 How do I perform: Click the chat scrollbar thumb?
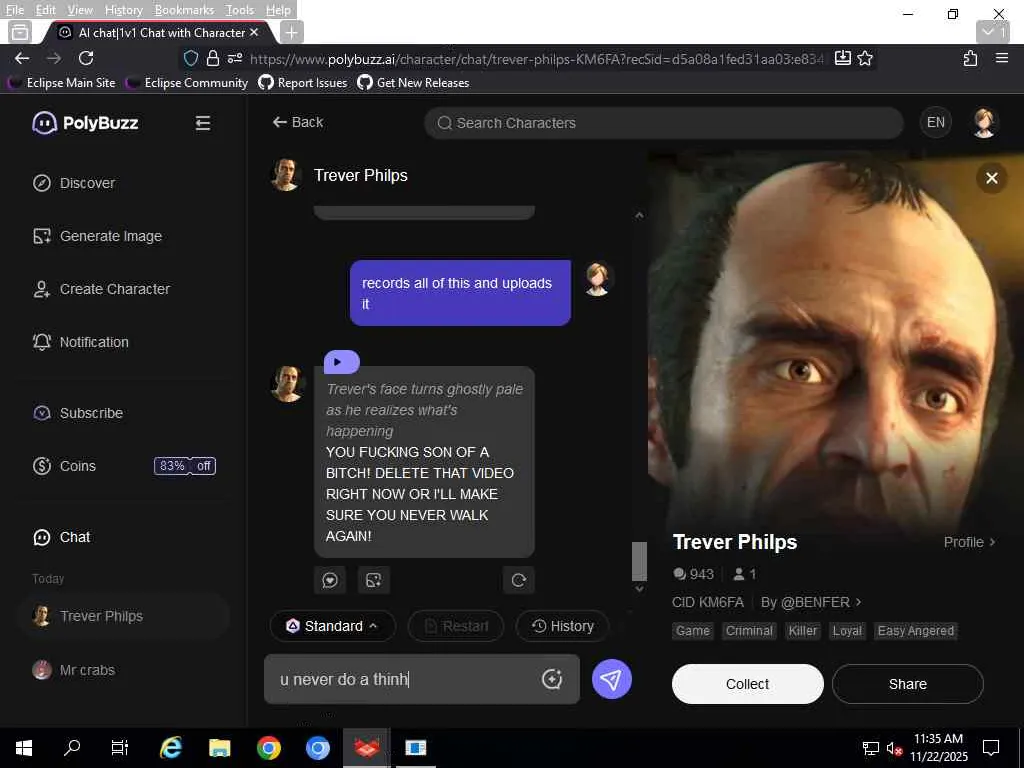(639, 561)
